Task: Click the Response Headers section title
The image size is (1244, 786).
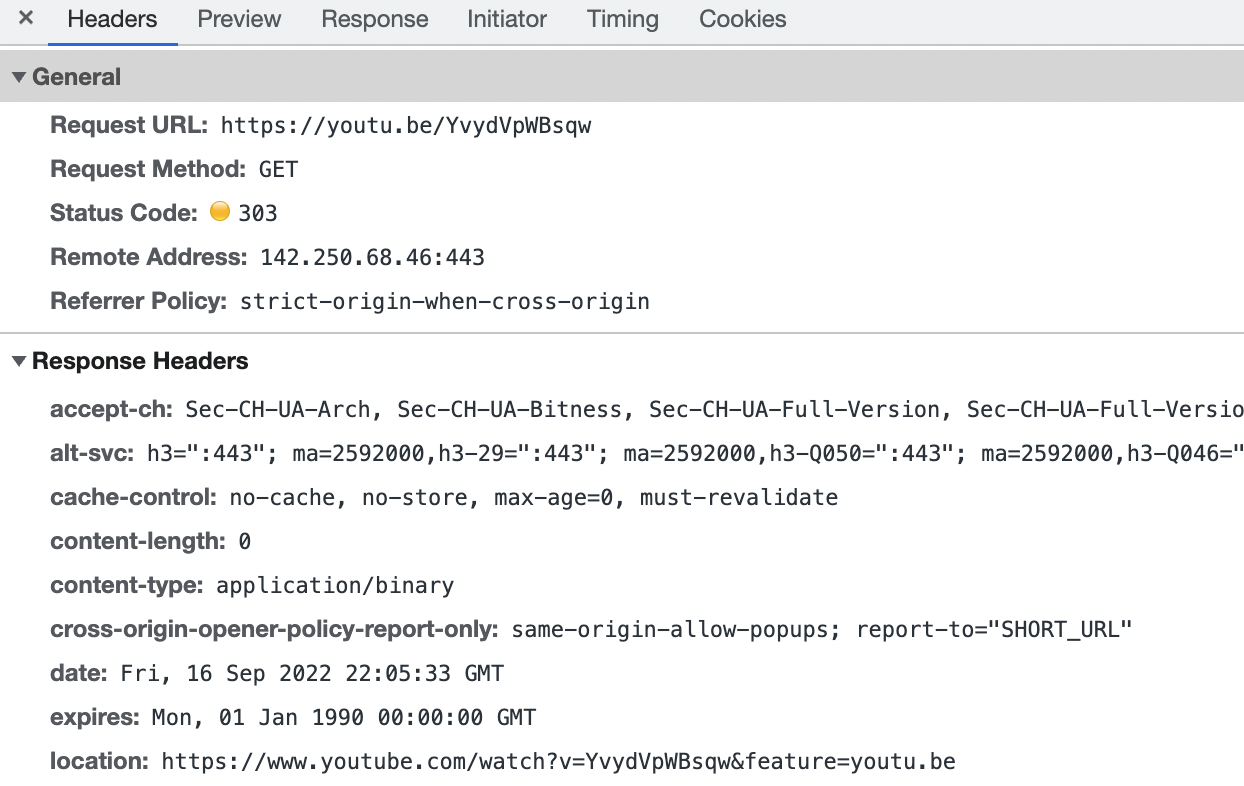Action: pyautogui.click(x=140, y=361)
